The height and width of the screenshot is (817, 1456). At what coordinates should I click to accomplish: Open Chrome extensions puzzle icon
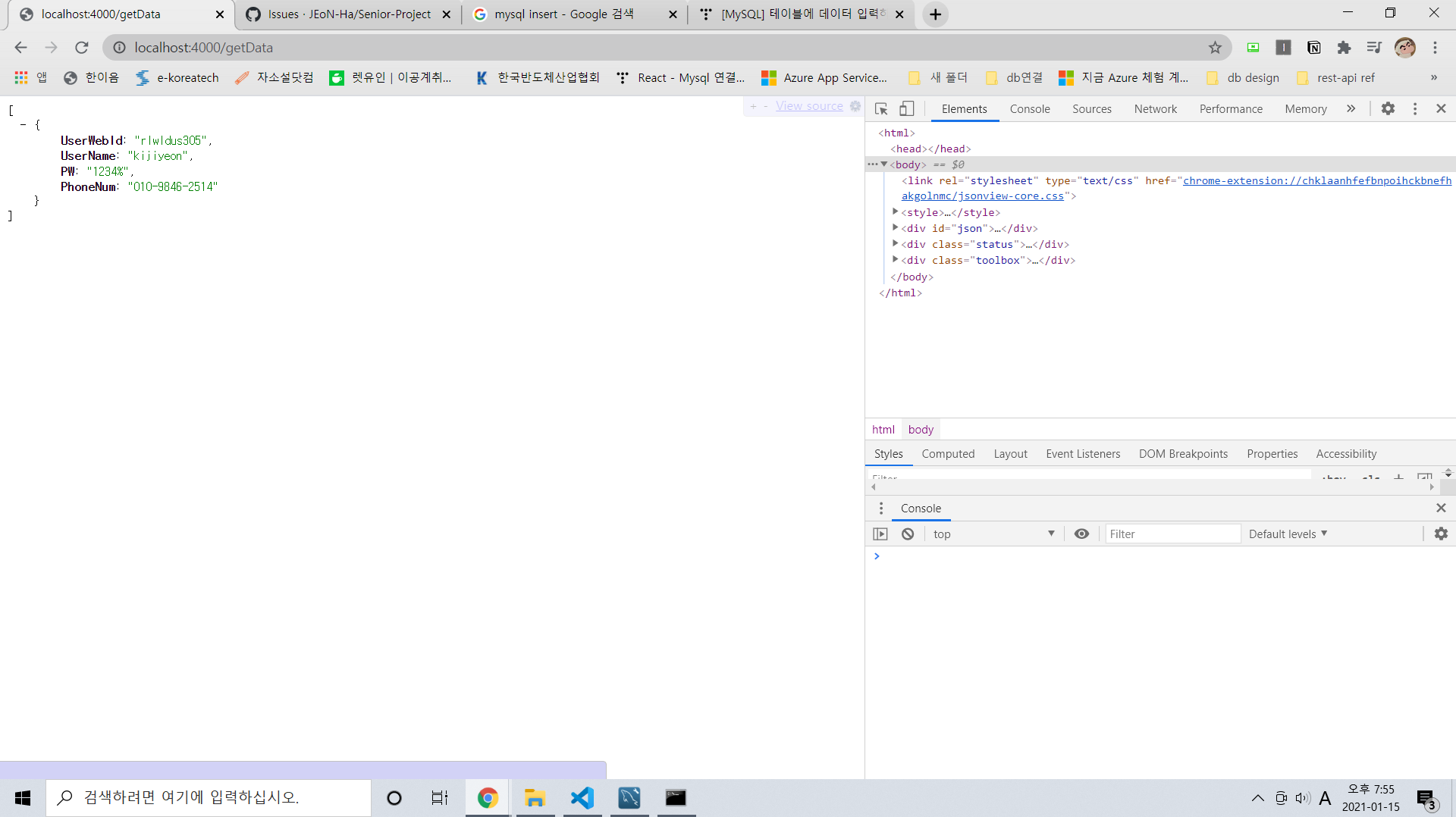click(x=1344, y=48)
